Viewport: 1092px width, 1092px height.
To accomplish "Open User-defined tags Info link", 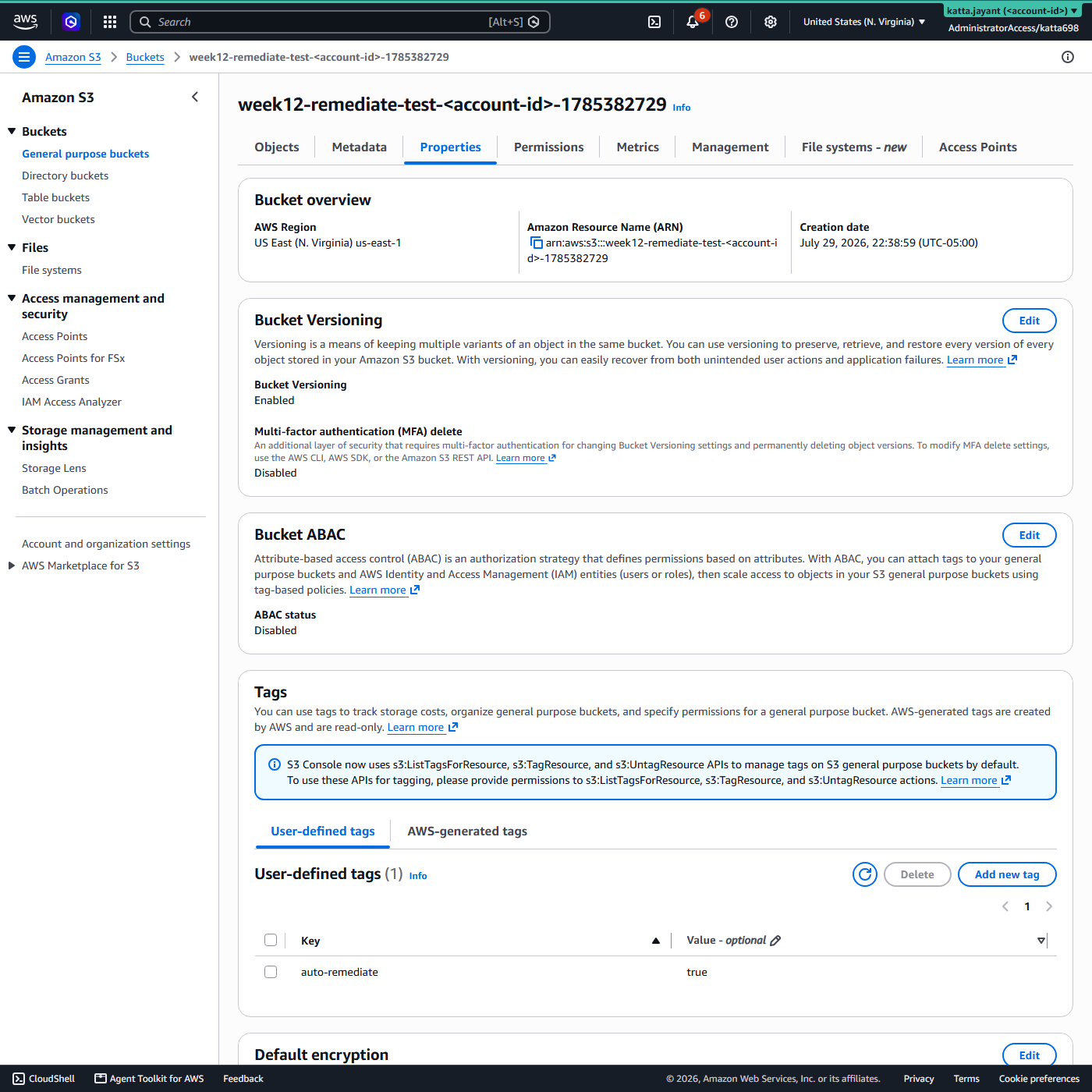I will (418, 876).
